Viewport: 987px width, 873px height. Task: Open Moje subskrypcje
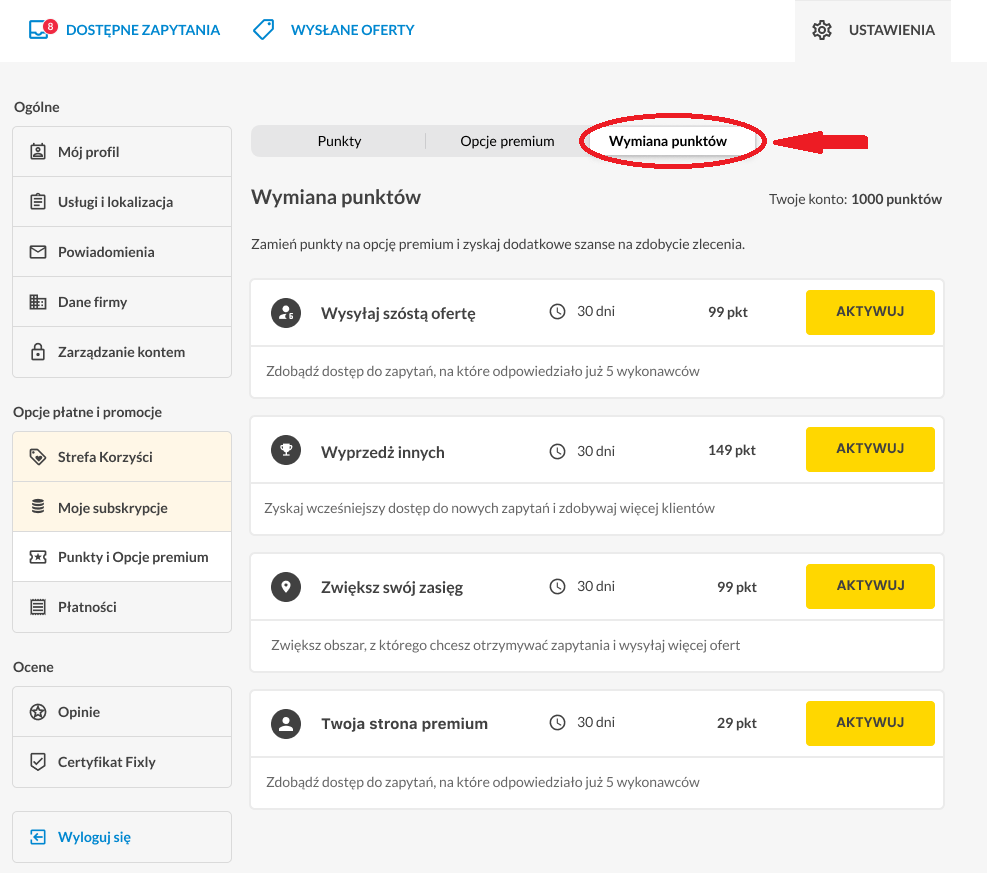point(122,507)
